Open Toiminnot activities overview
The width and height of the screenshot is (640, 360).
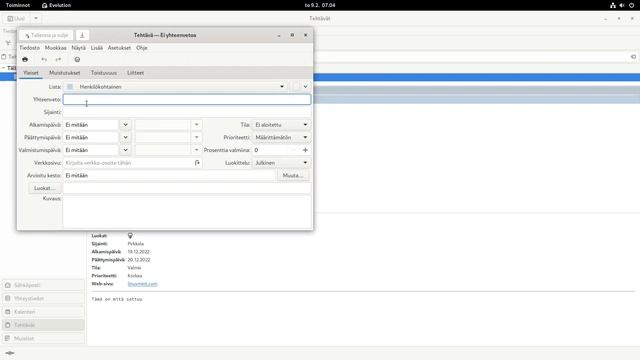pos(18,5)
